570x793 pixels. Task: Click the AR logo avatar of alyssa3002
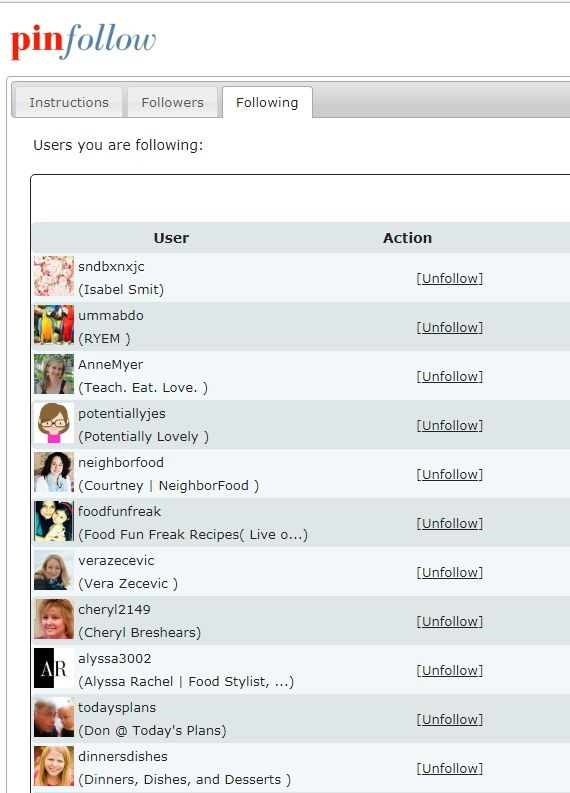[54, 668]
